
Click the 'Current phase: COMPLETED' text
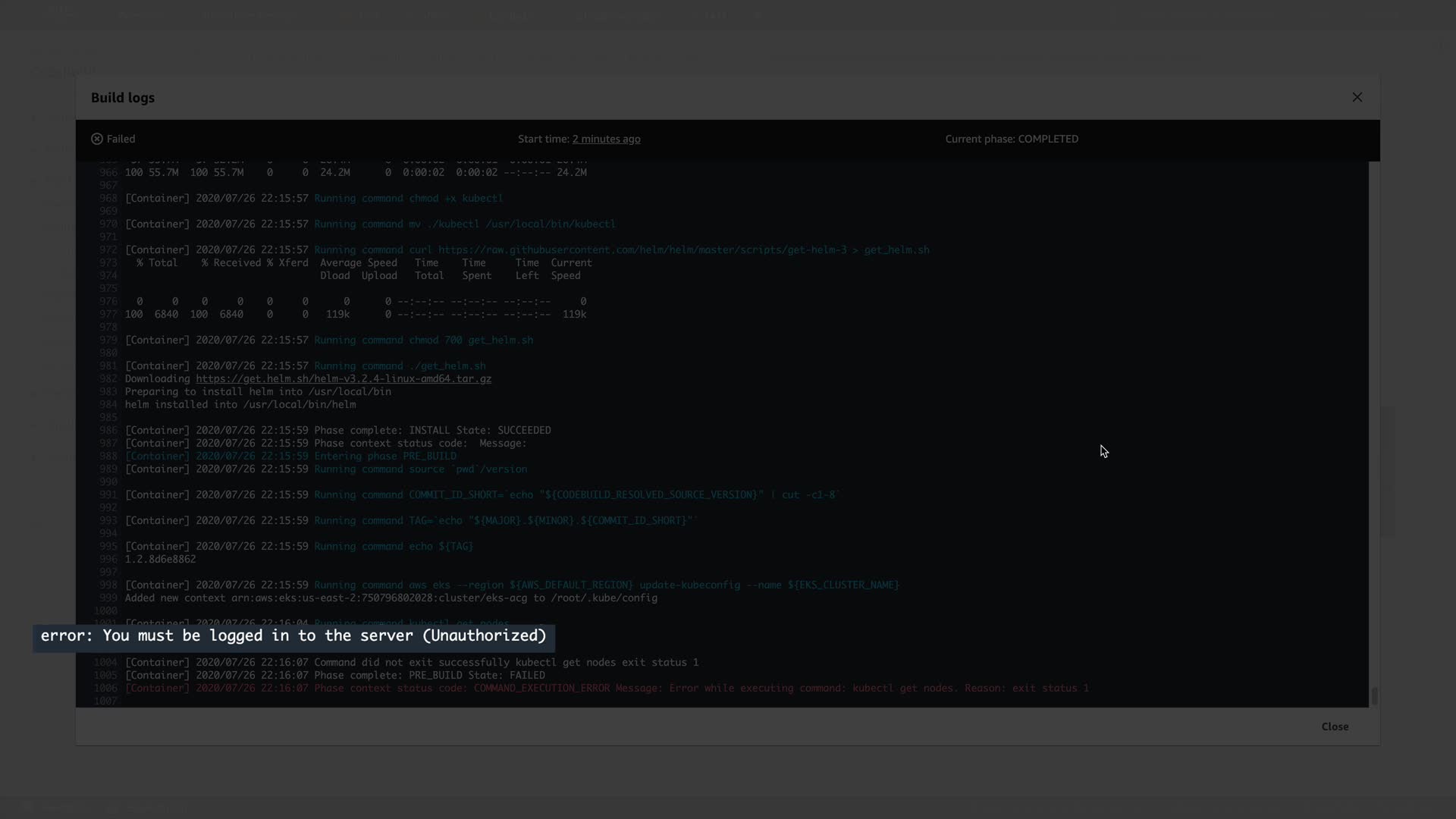coord(1011,139)
